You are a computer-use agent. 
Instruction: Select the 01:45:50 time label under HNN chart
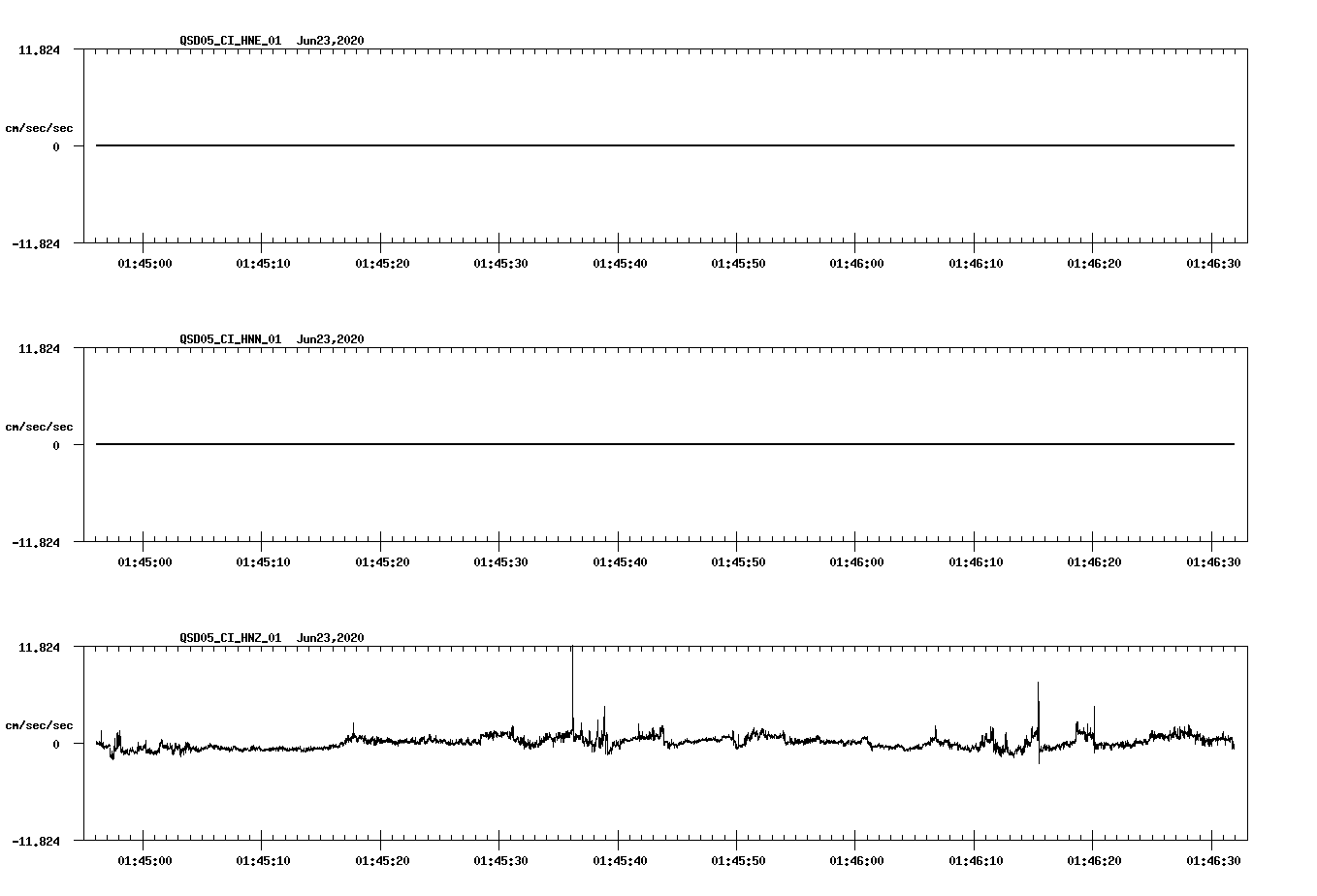point(738,561)
